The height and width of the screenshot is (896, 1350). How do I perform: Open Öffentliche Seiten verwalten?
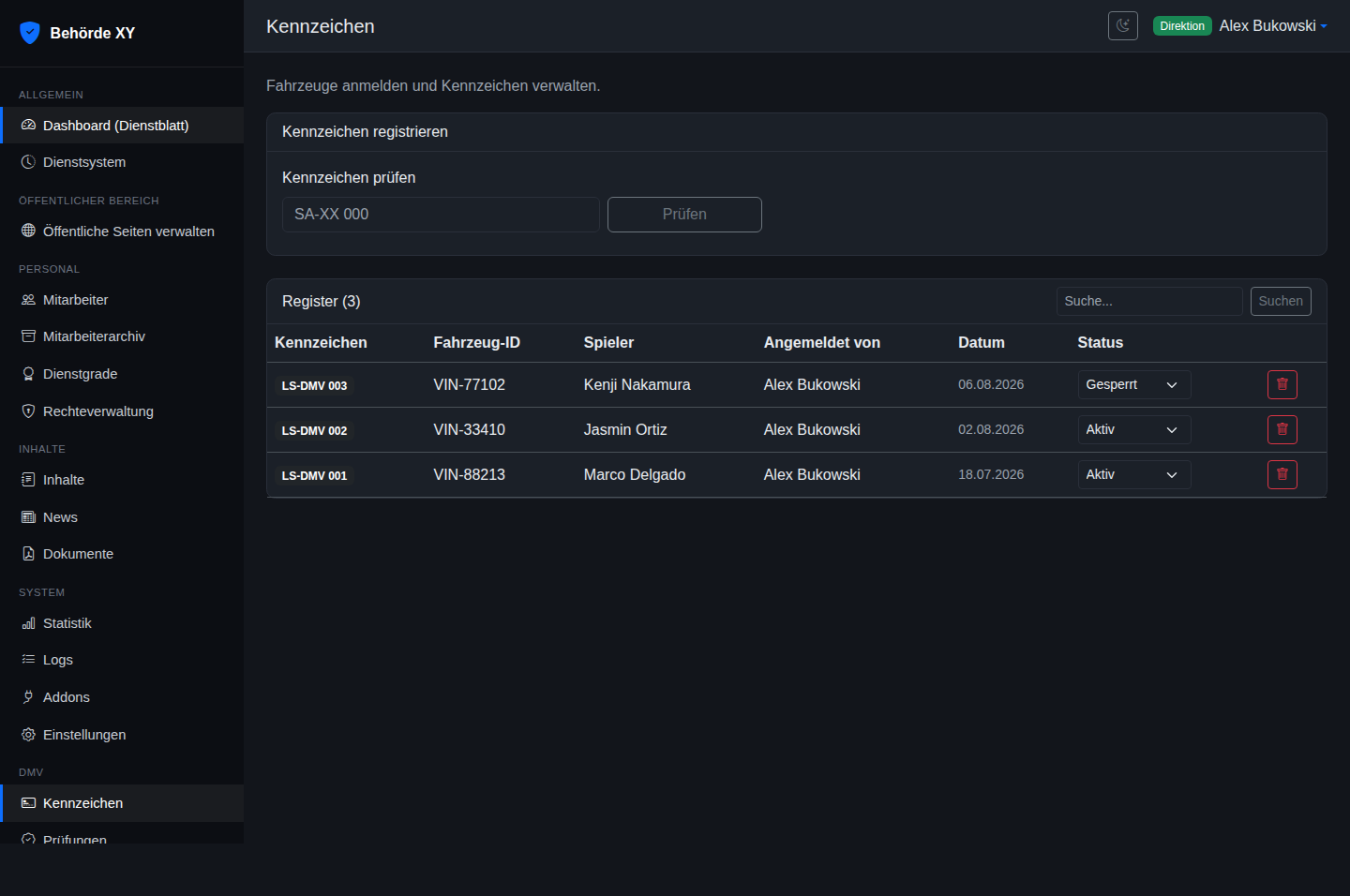(x=122, y=231)
